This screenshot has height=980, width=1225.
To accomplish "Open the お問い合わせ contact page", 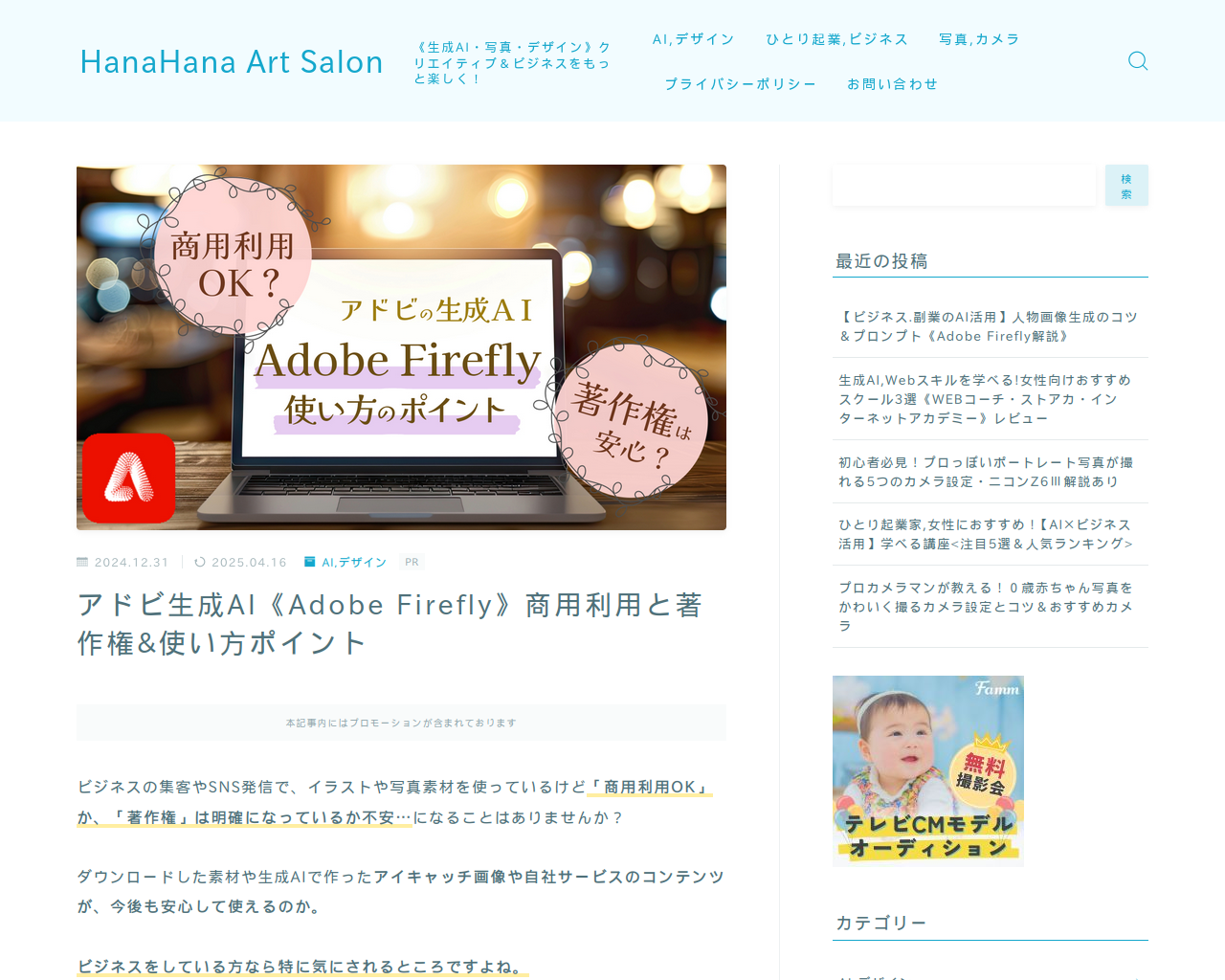I will pyautogui.click(x=892, y=84).
